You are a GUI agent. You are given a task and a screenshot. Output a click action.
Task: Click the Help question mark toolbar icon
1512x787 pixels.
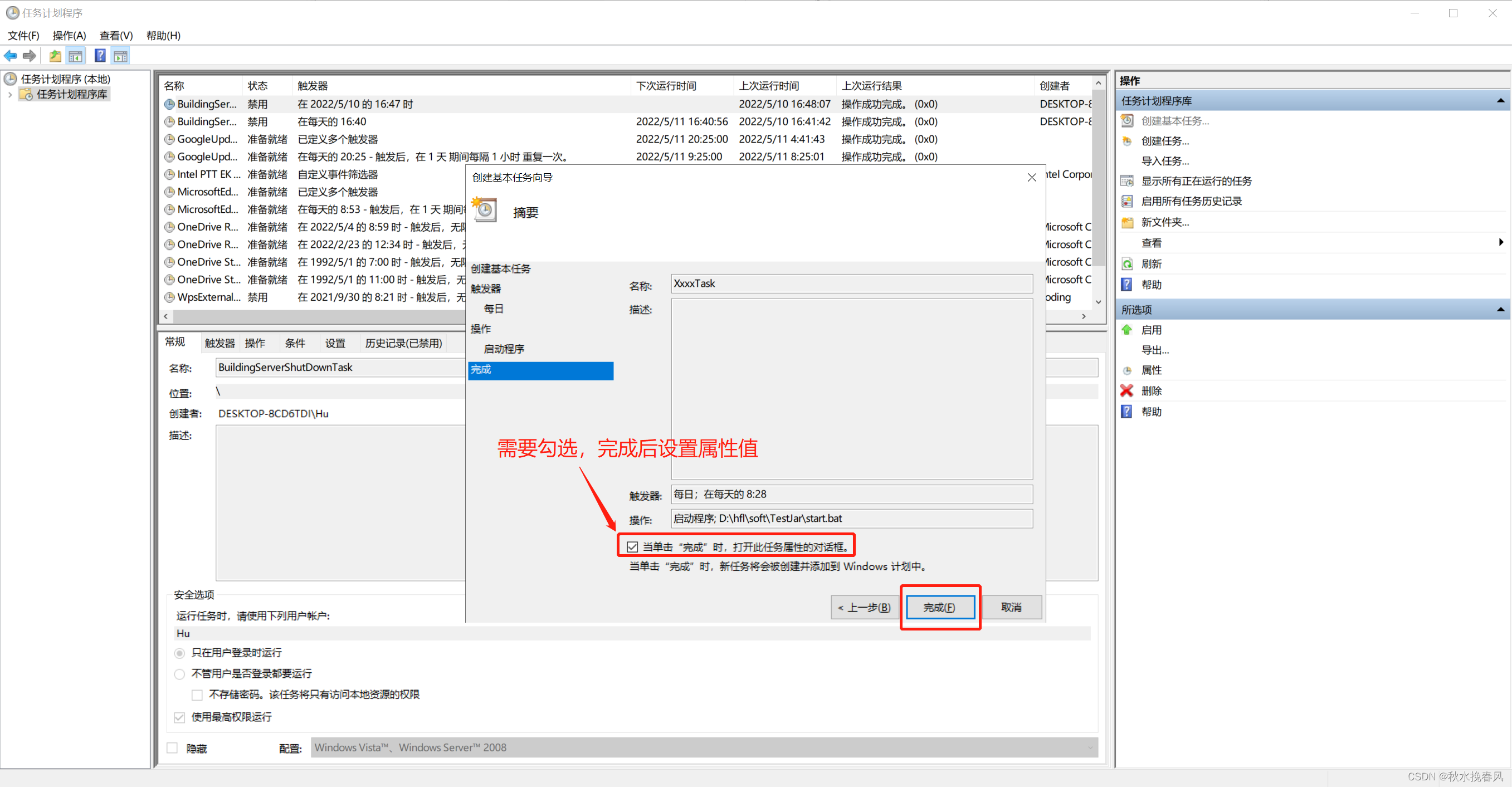point(100,56)
